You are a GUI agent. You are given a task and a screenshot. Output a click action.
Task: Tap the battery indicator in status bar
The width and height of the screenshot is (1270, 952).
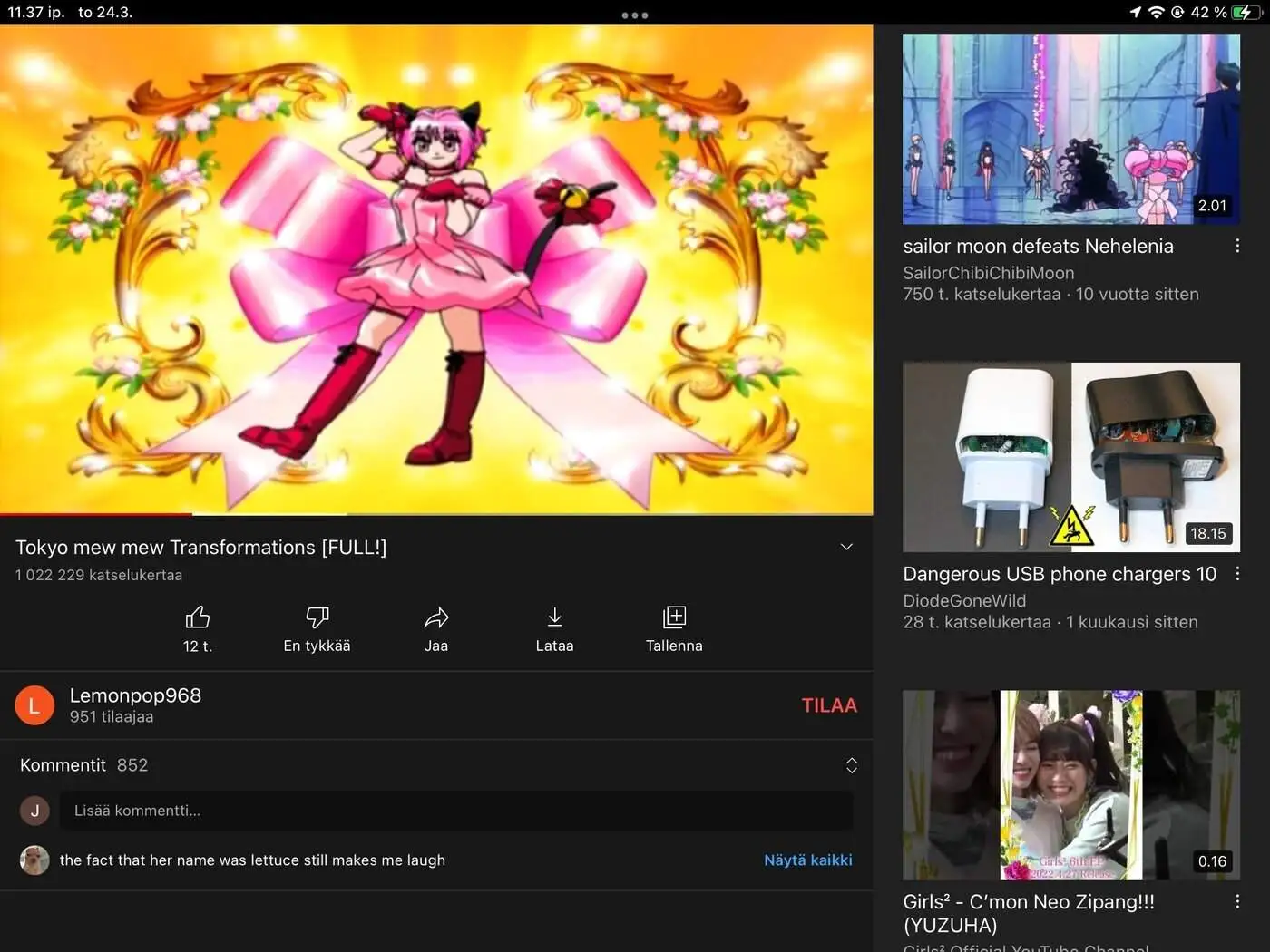[1247, 12]
